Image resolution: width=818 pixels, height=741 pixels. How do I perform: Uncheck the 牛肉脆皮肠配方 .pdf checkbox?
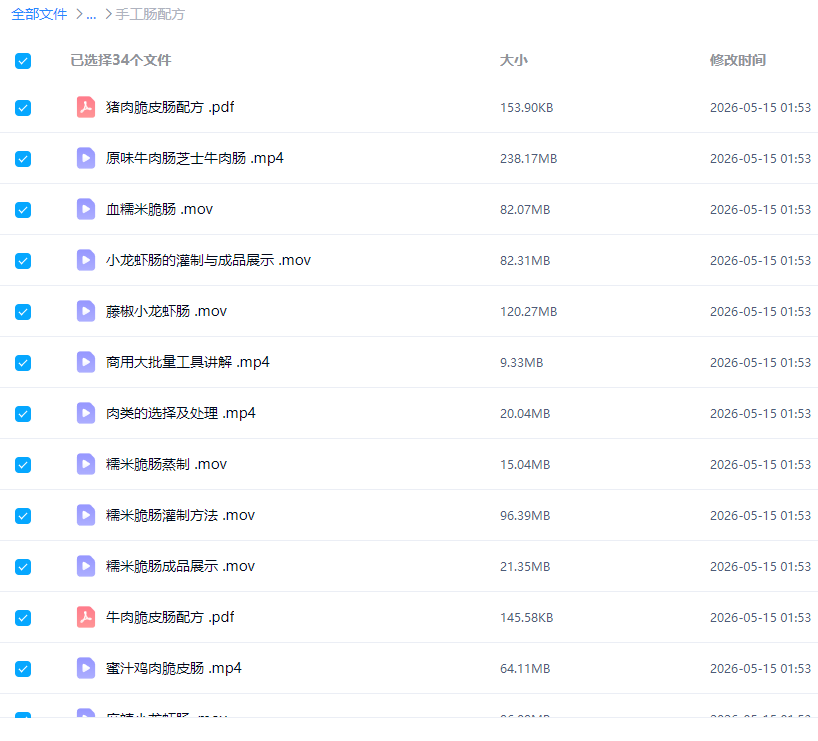(23, 618)
